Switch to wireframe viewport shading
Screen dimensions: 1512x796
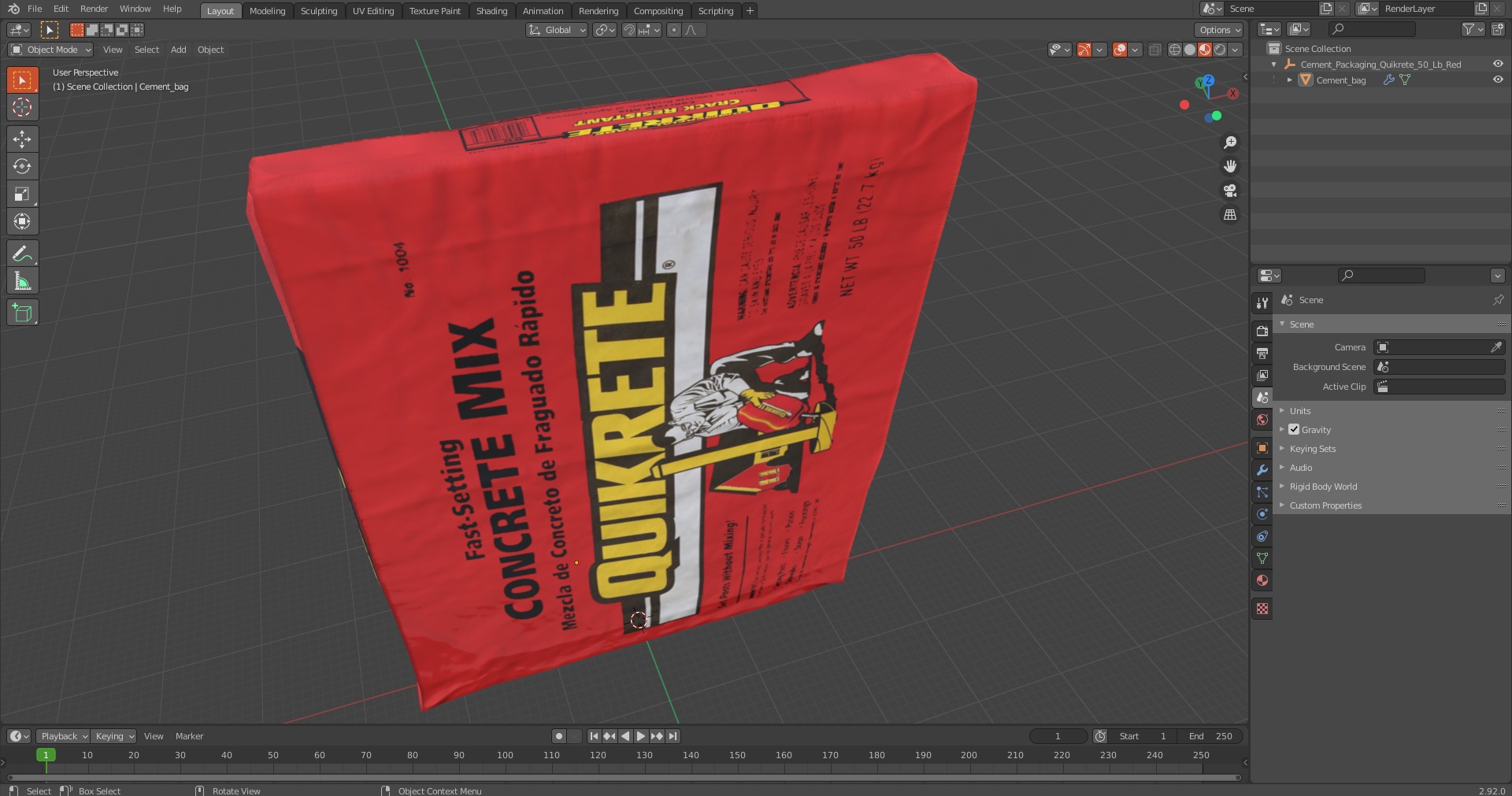click(1175, 50)
